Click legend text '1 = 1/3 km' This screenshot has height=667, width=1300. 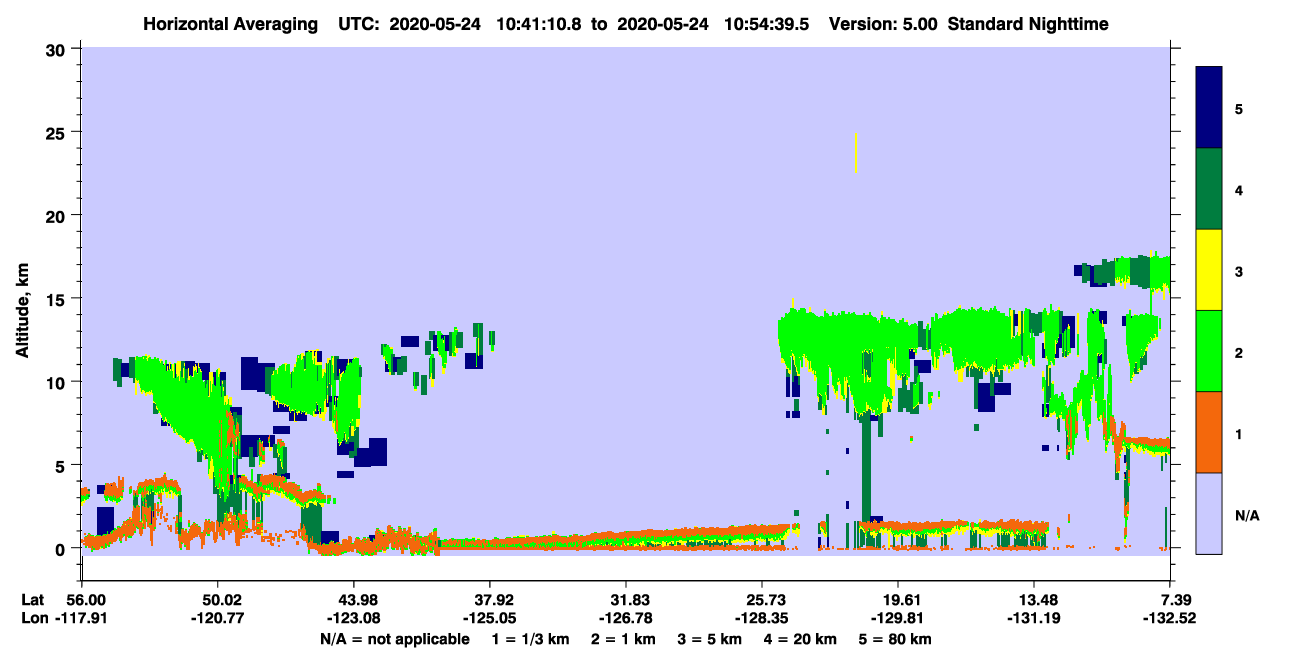coord(530,639)
